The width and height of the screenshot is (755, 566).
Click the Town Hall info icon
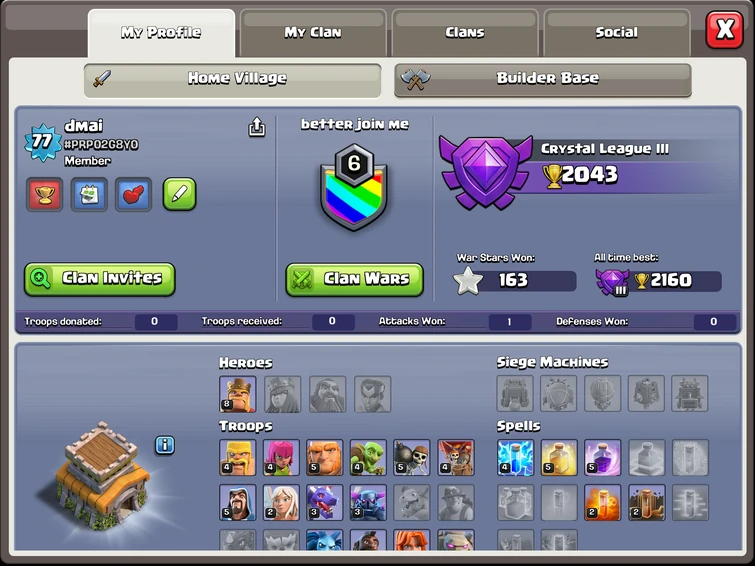165,445
